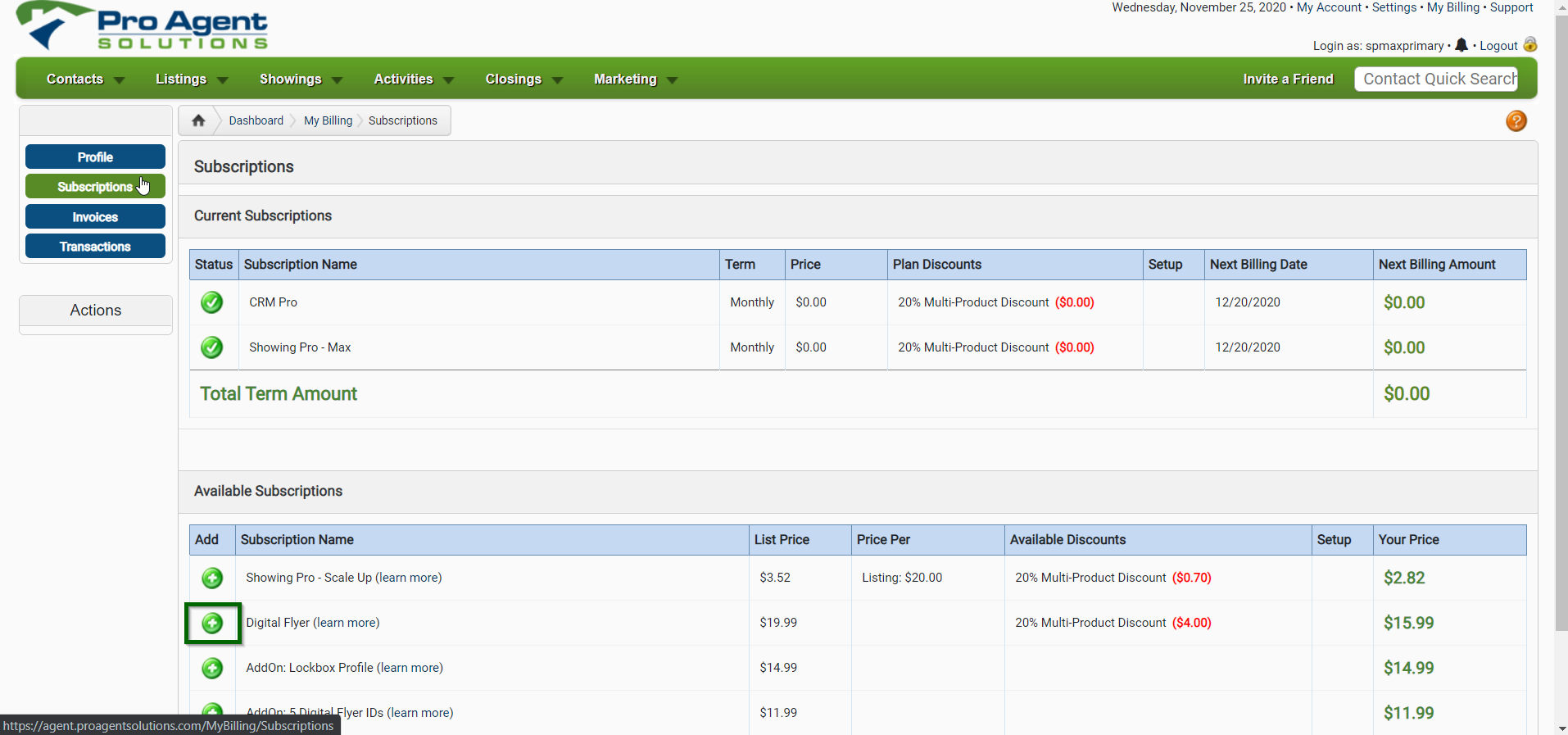Open learn more for Showing Pro - Scale Up
This screenshot has height=735, width=1568.
(408, 578)
